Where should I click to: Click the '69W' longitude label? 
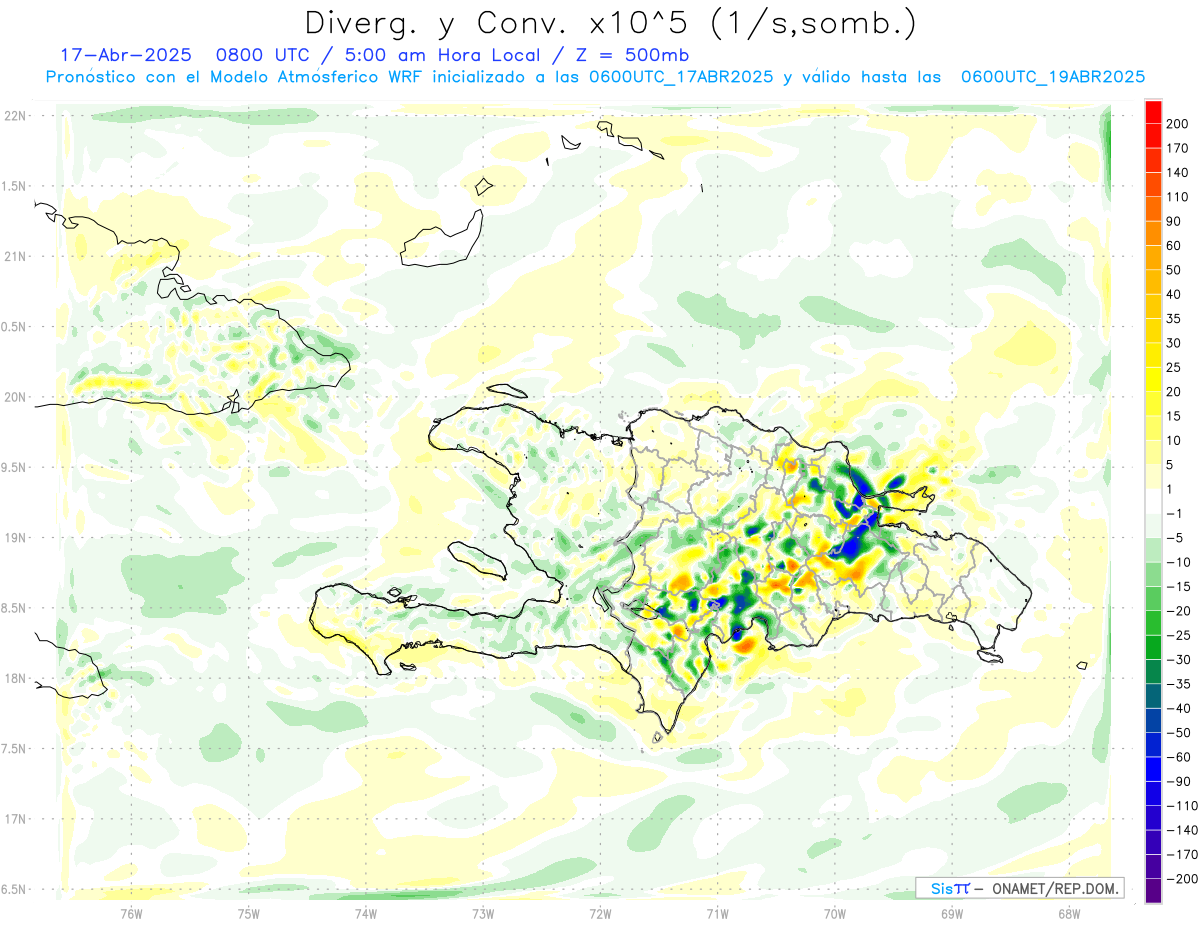(951, 914)
